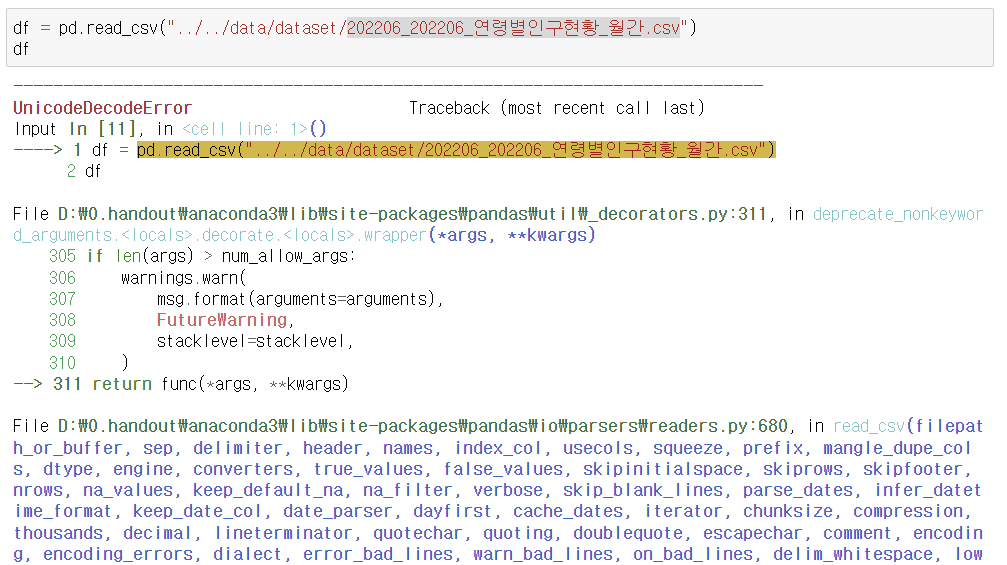Click 'FutureWarning,' on line 308
Image resolution: width=1007 pixels, height=565 pixels.
[225, 320]
